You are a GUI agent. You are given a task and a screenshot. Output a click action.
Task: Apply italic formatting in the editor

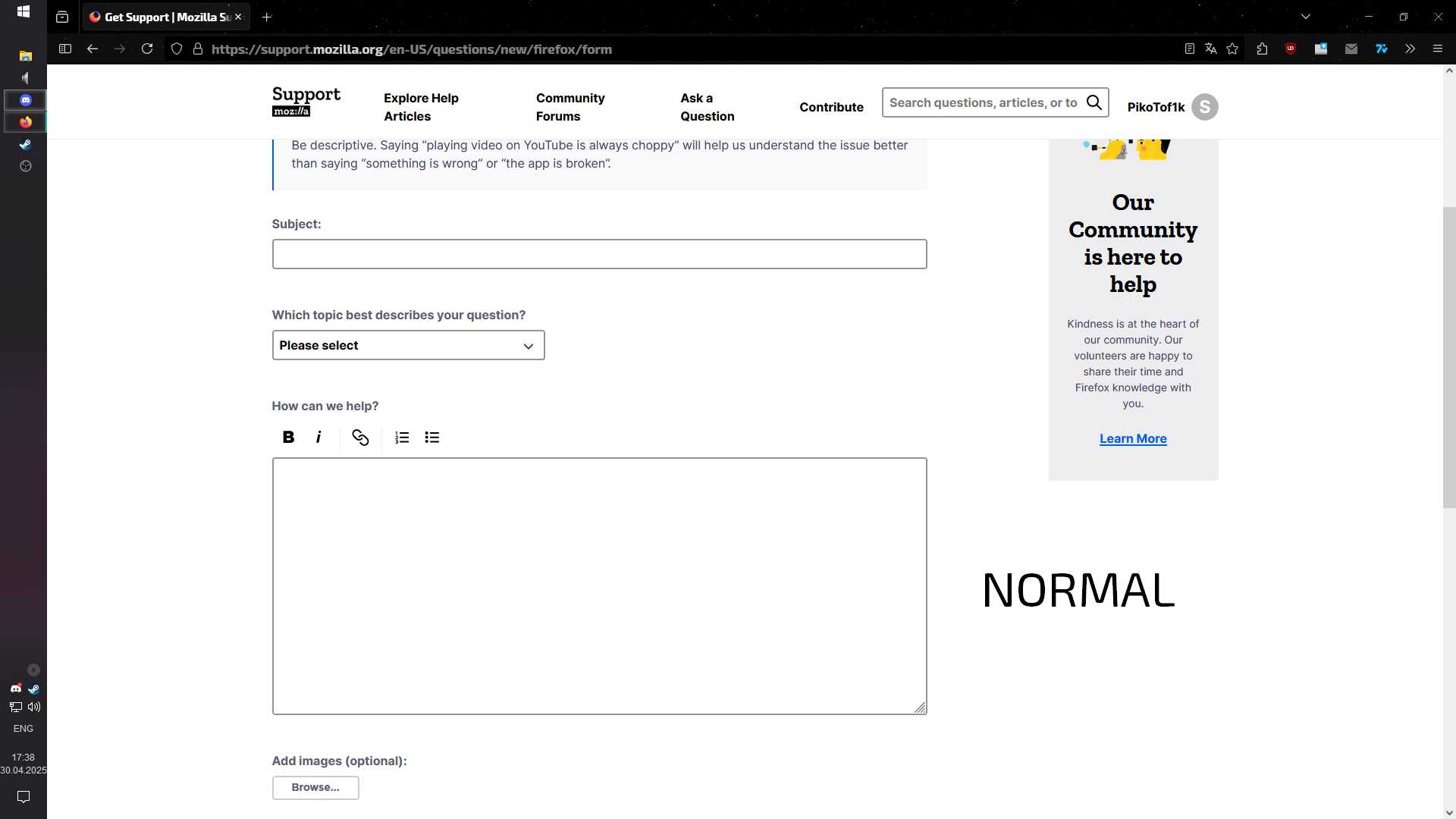coord(318,437)
